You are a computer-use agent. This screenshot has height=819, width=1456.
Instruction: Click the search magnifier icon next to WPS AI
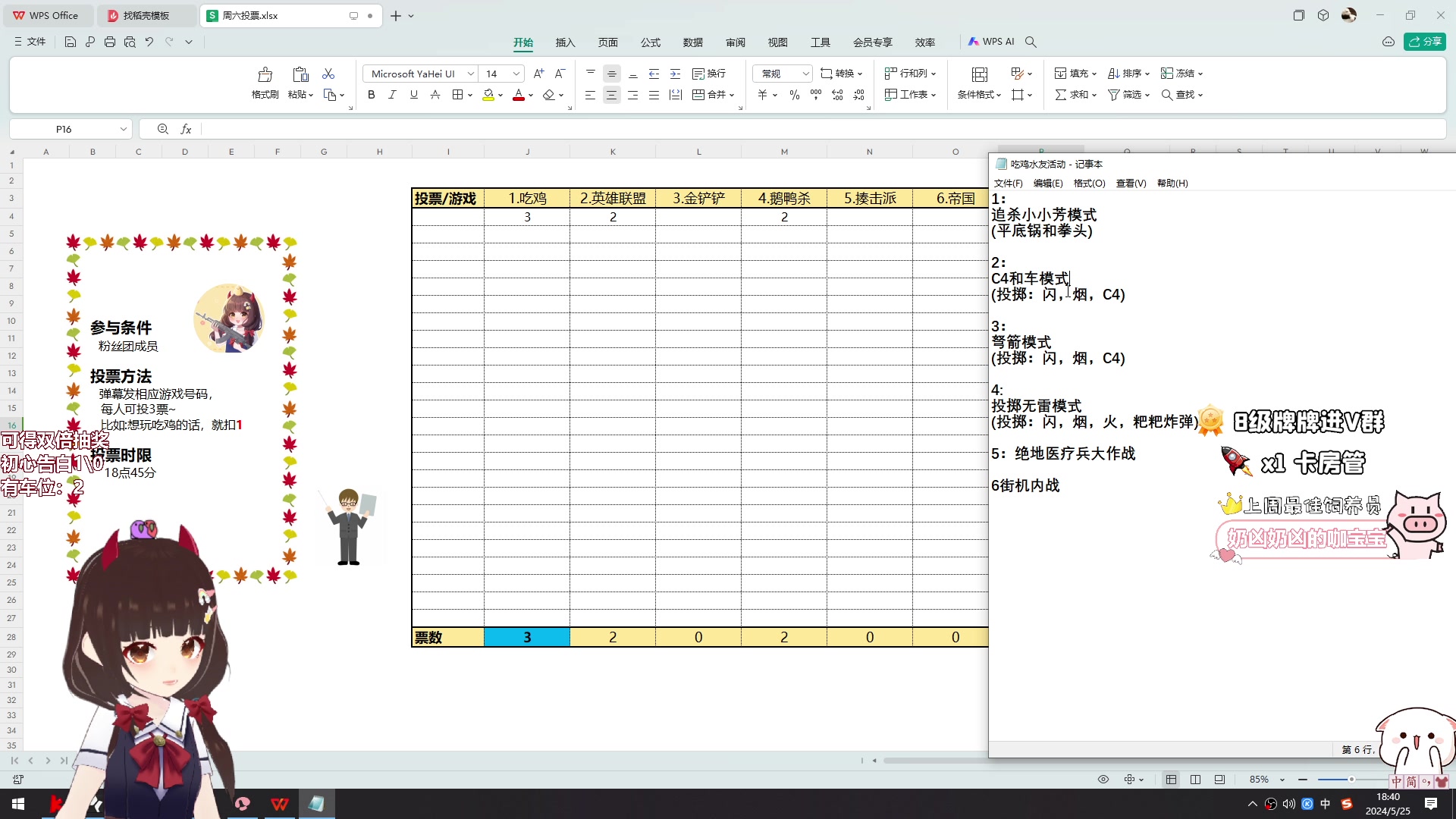tap(1031, 42)
